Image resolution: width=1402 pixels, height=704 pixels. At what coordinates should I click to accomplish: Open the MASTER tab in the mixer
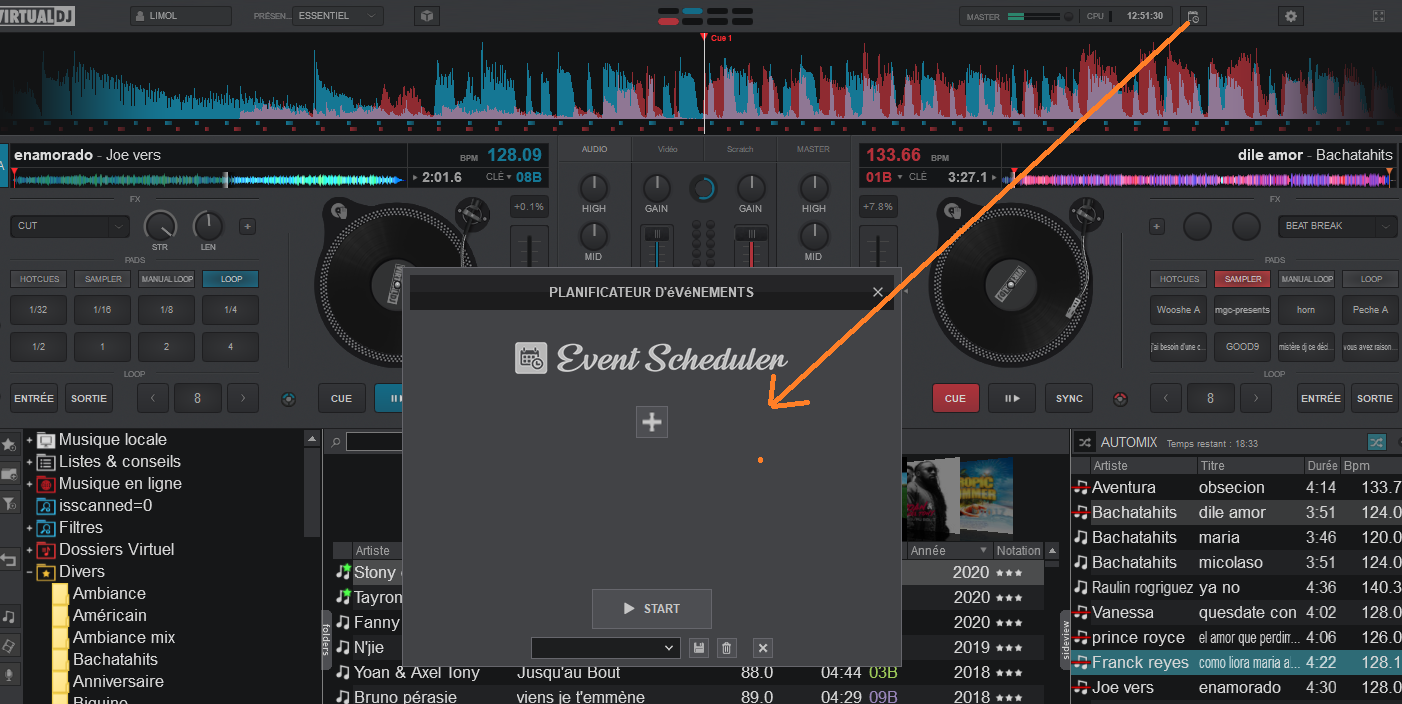click(x=812, y=149)
